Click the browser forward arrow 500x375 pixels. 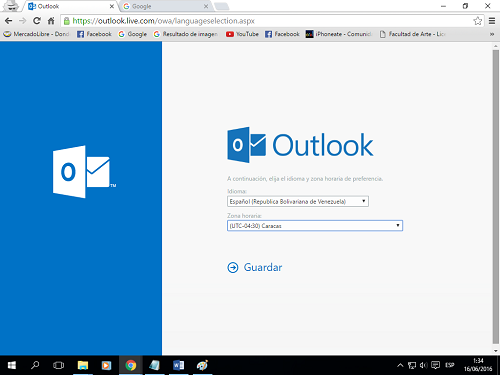point(22,21)
